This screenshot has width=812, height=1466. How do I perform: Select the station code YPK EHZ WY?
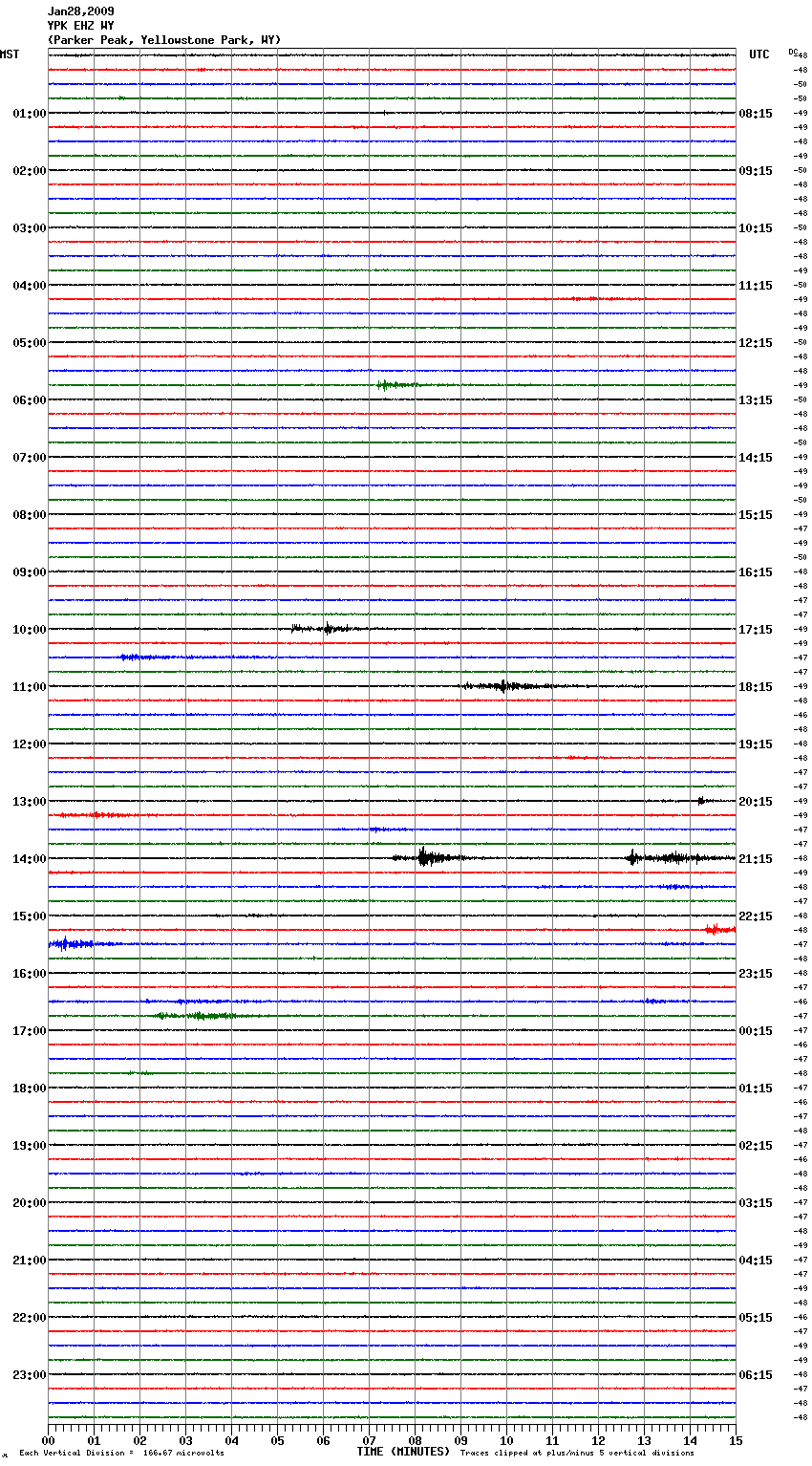click(81, 26)
